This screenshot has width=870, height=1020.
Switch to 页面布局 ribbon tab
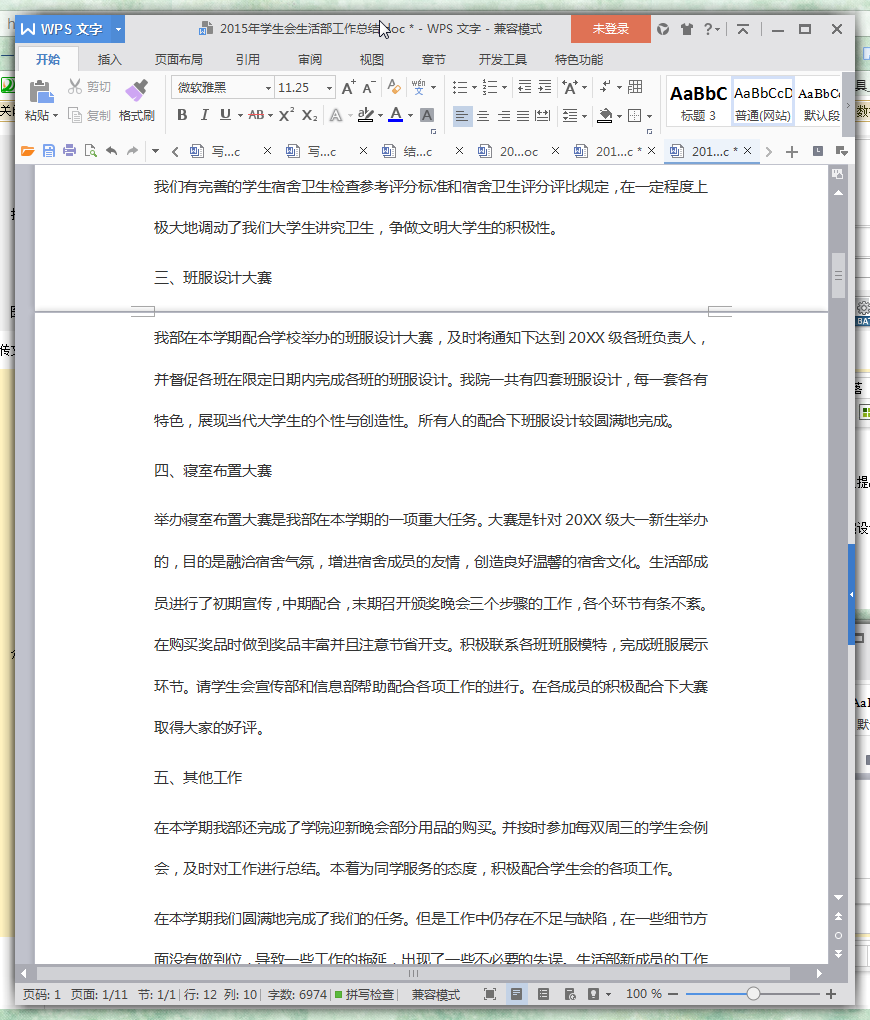pyautogui.click(x=178, y=60)
